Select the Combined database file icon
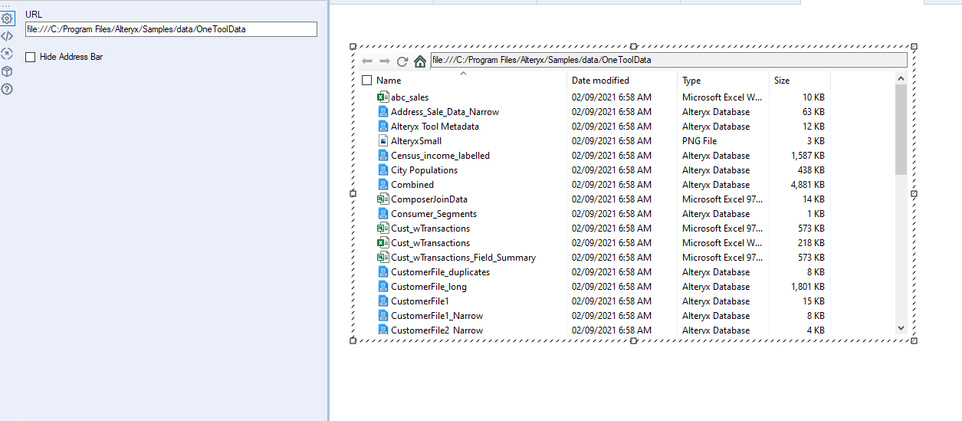This screenshot has width=962, height=421. tap(383, 185)
